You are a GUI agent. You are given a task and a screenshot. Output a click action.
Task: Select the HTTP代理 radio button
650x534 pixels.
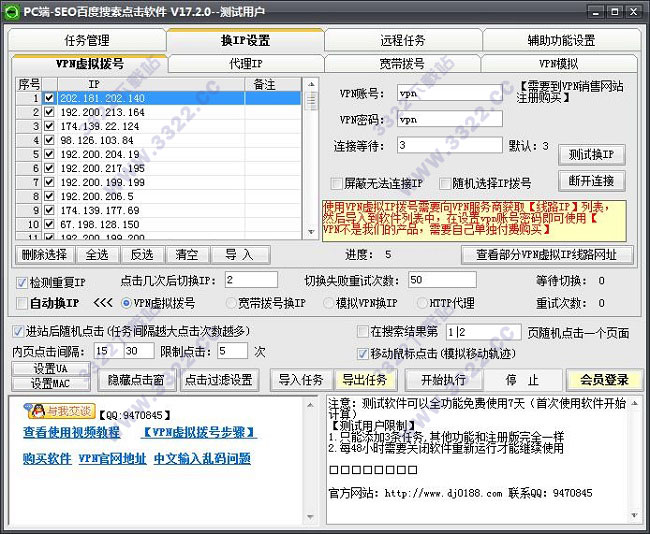[x=420, y=303]
